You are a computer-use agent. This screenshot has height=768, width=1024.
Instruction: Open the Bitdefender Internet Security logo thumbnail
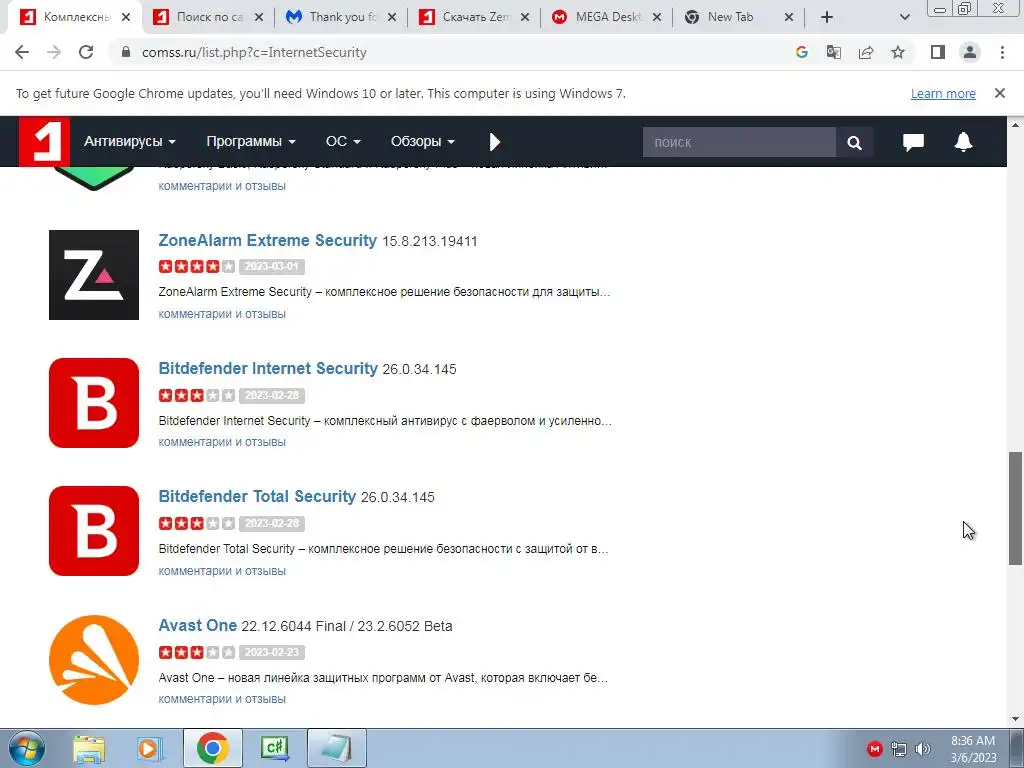coord(94,403)
